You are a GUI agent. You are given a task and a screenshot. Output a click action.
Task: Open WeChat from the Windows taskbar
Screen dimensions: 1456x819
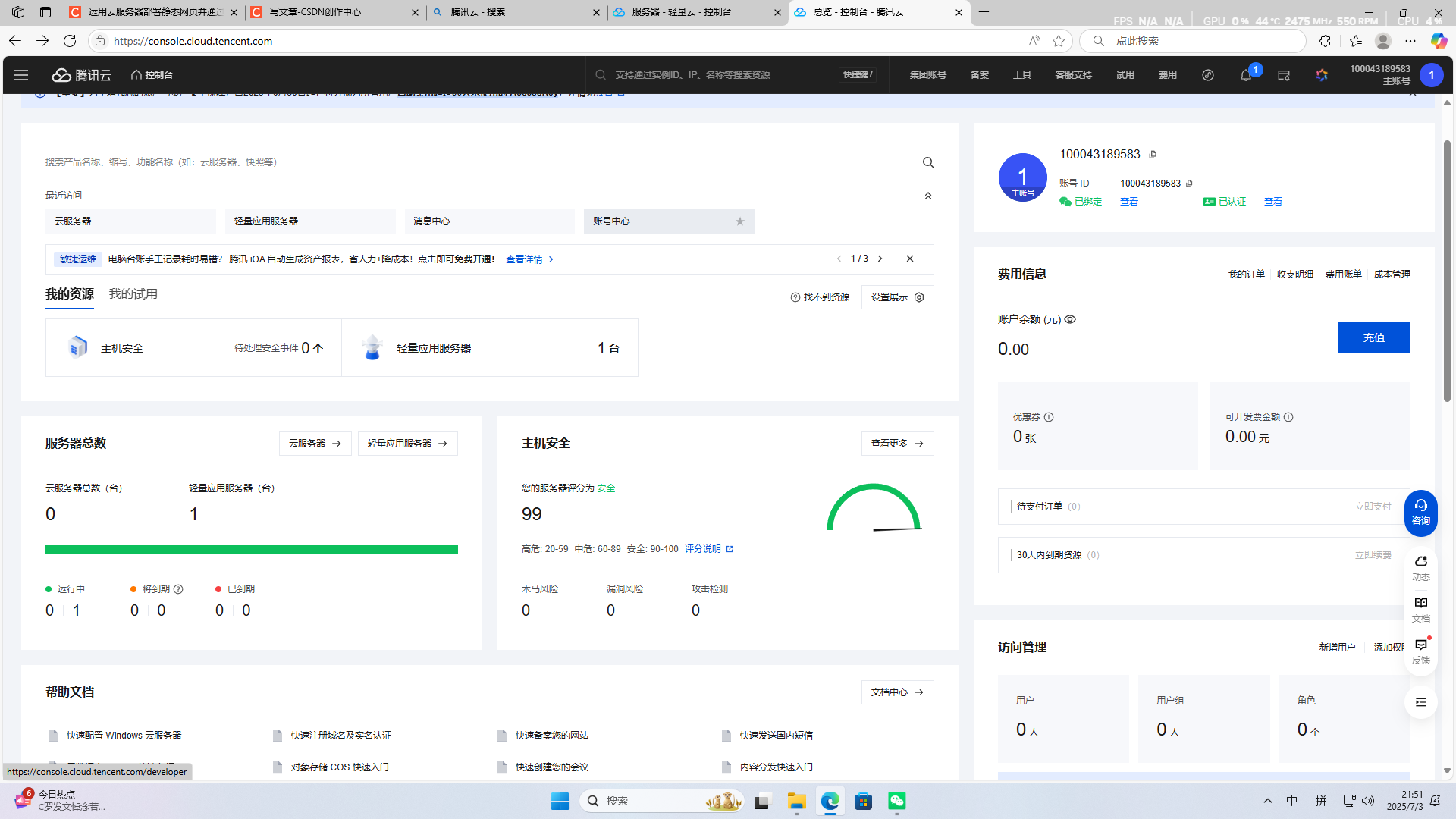point(897,801)
